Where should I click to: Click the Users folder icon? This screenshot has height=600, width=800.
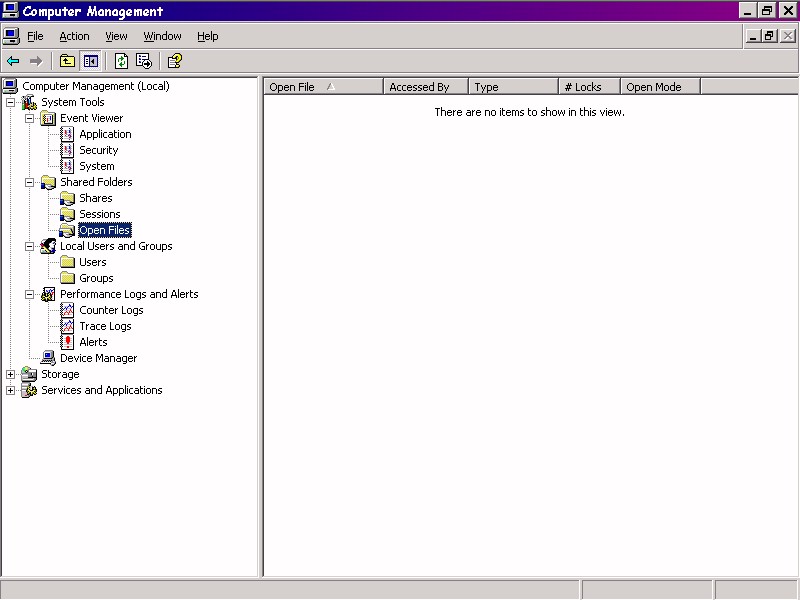67,262
